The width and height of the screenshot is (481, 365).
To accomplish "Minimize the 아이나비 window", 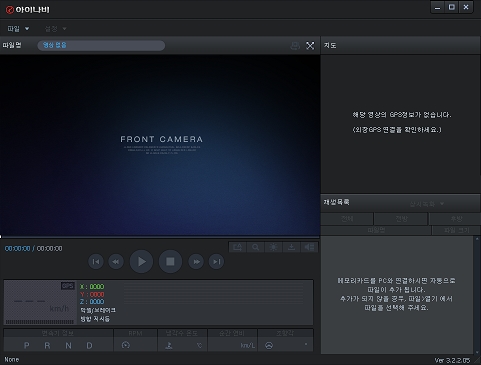I will 437,7.
